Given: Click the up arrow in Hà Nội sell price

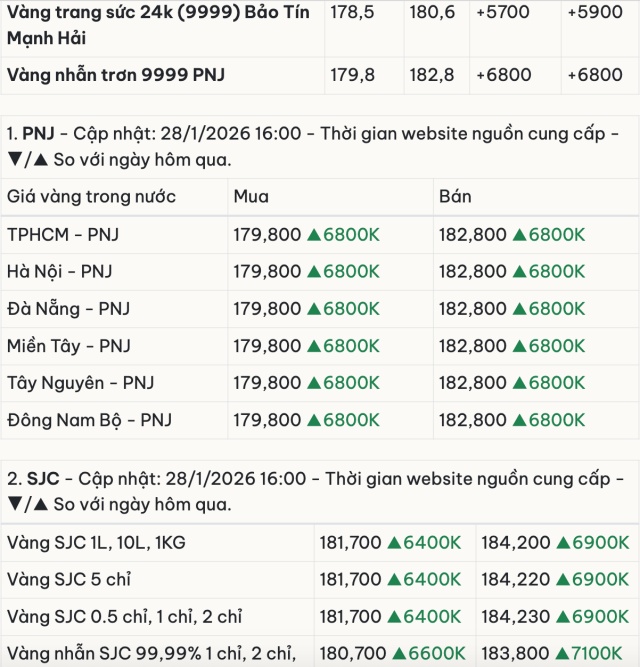Looking at the screenshot, I should (x=520, y=272).
